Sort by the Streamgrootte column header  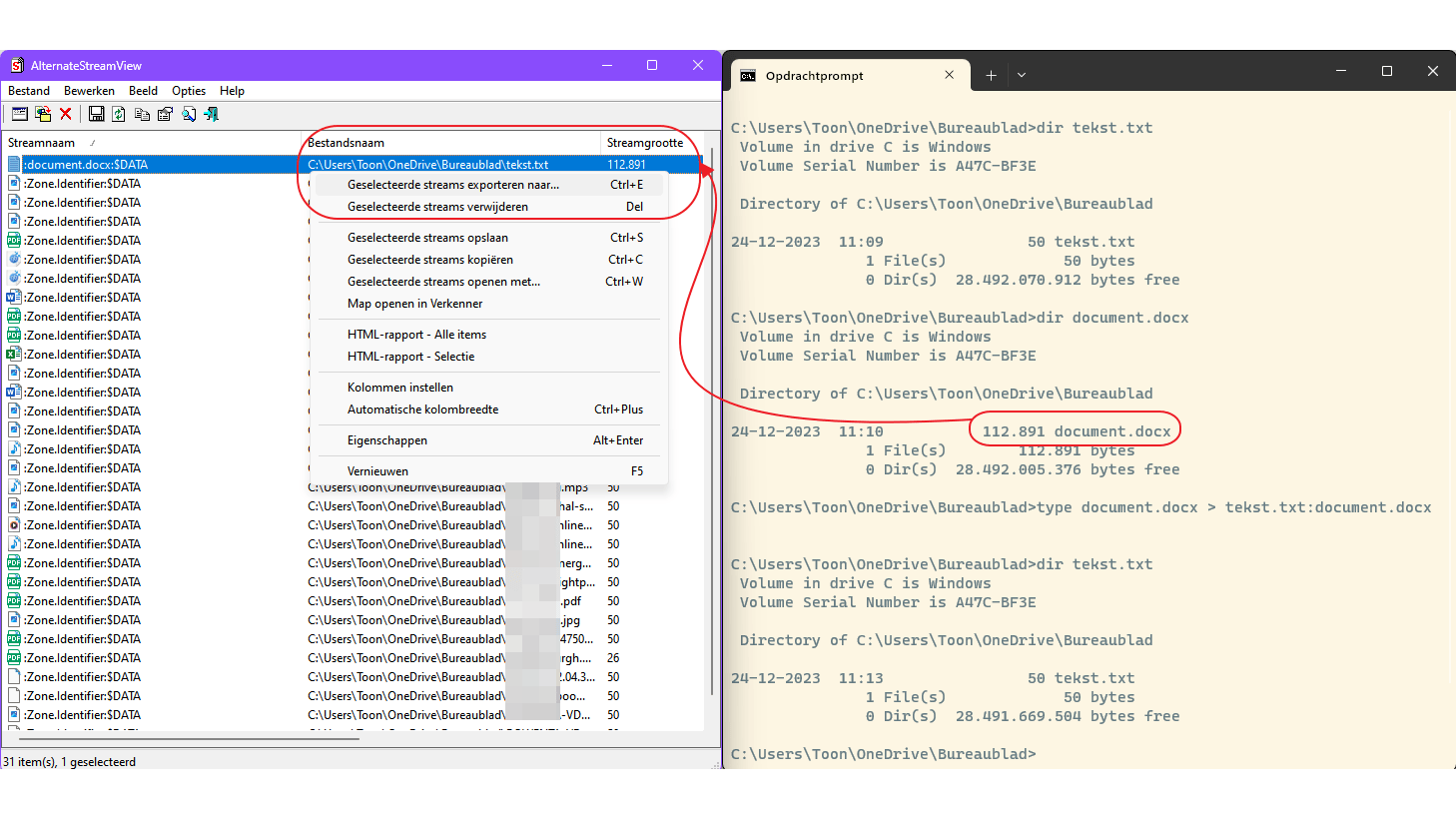point(651,143)
